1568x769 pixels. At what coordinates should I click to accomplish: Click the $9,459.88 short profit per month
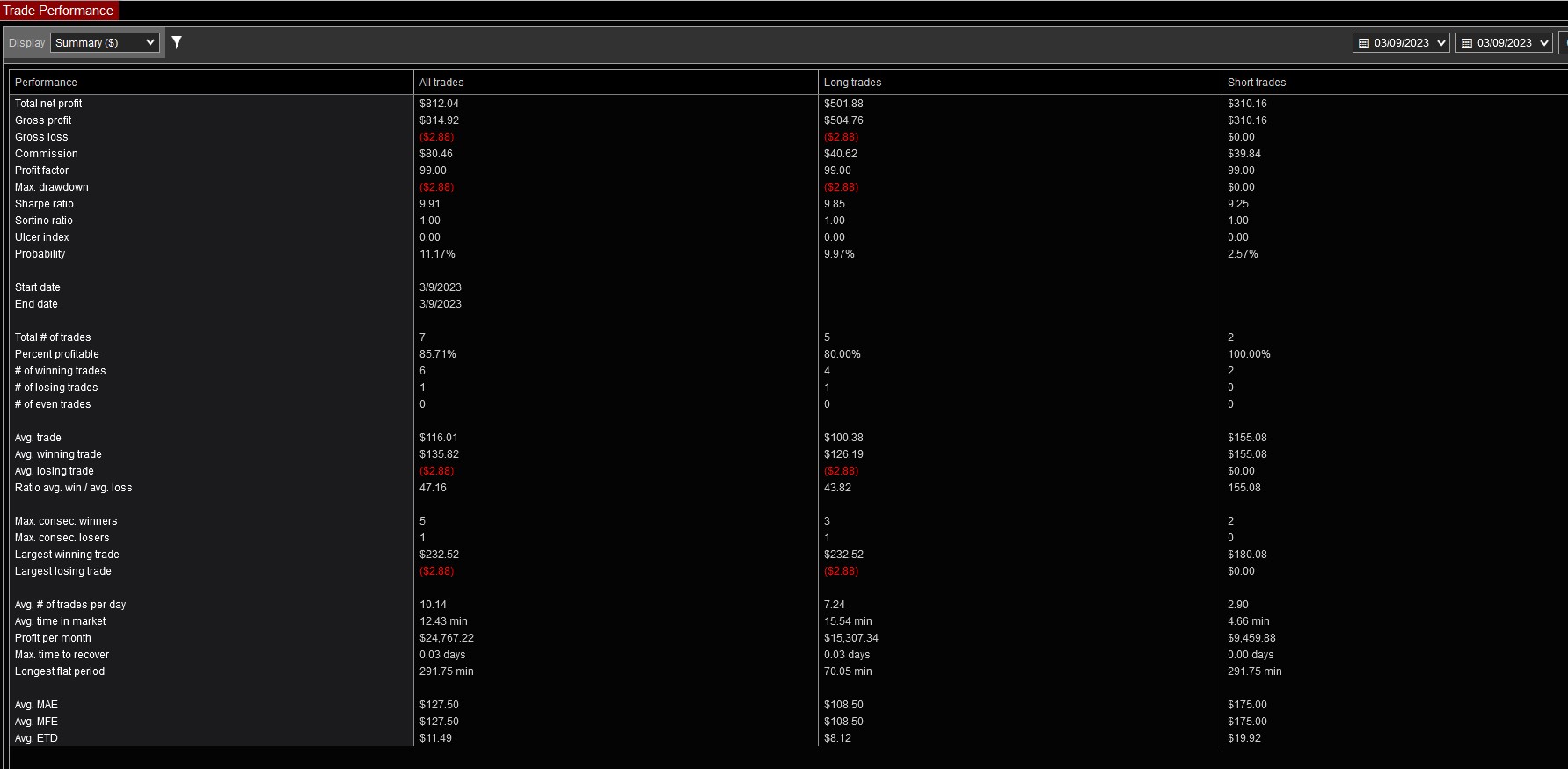pos(1251,638)
